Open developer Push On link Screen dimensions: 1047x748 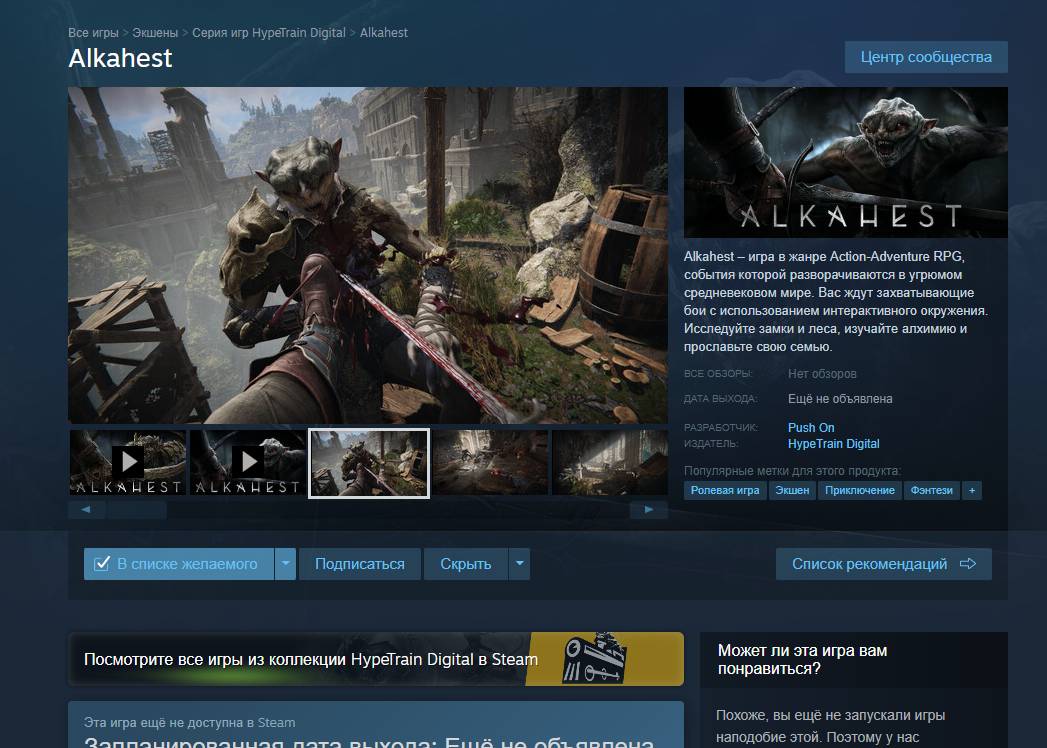point(811,427)
